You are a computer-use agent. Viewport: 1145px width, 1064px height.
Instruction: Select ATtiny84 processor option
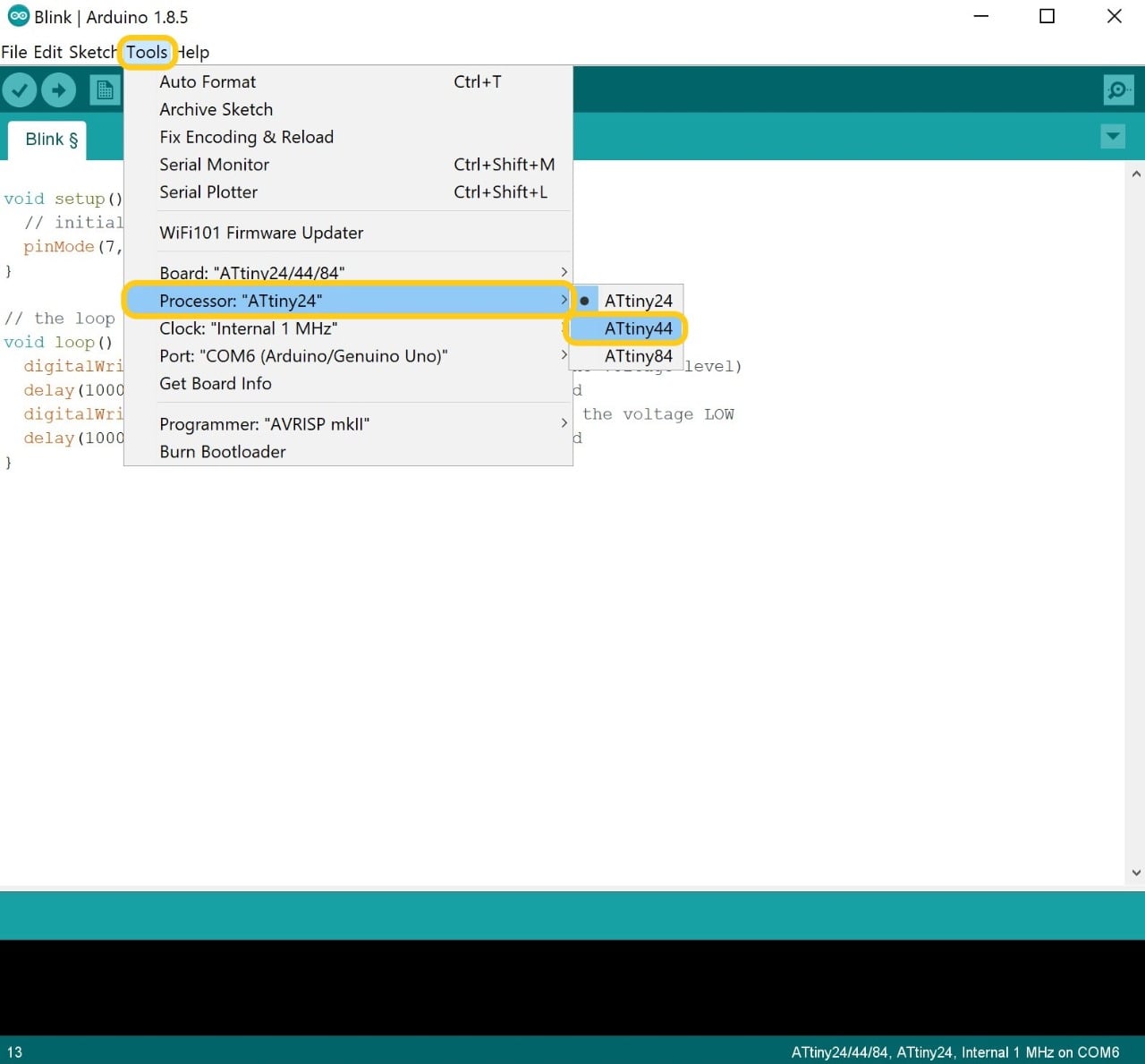(628, 356)
